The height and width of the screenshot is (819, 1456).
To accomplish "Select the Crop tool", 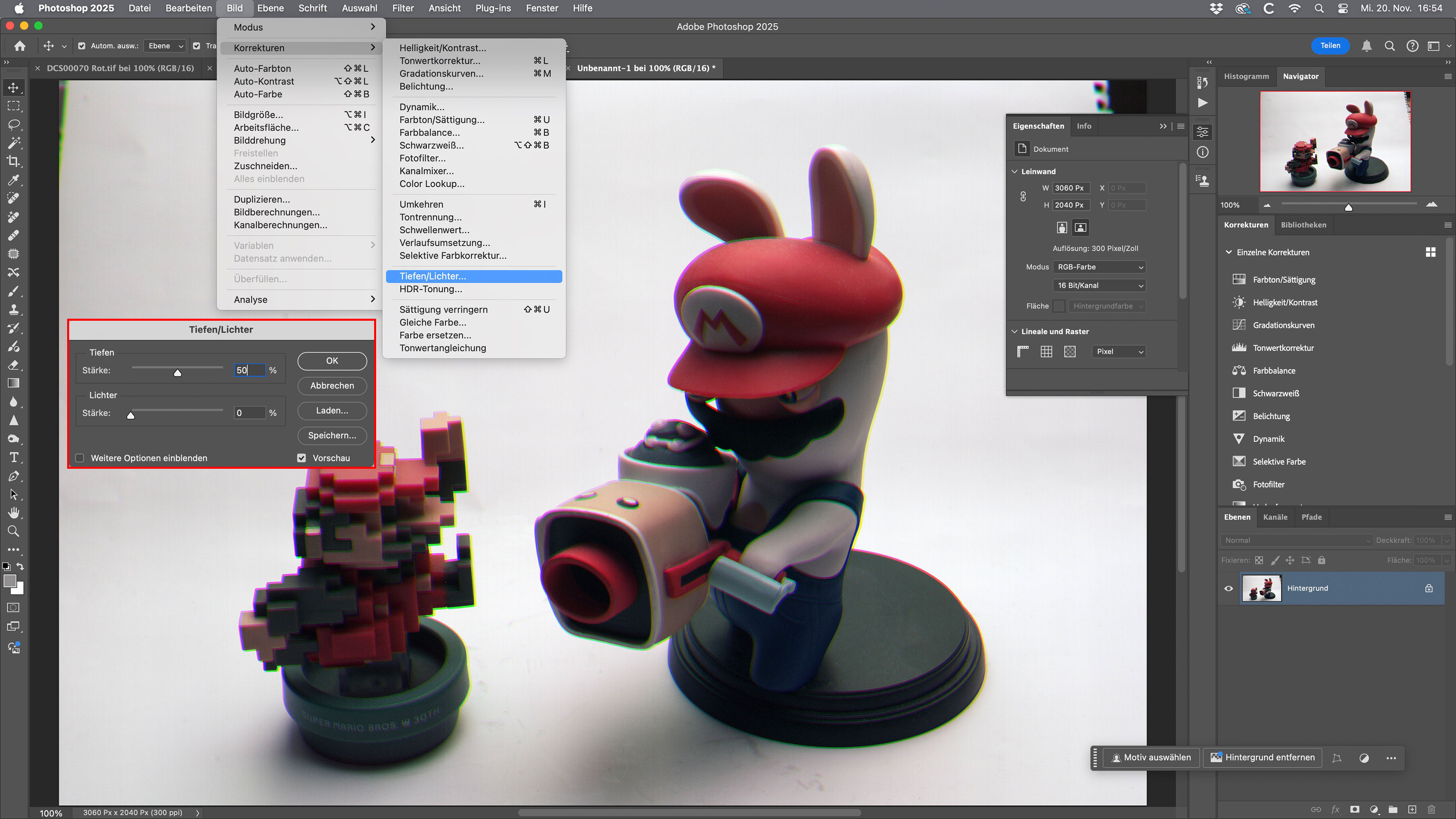I will point(14,161).
